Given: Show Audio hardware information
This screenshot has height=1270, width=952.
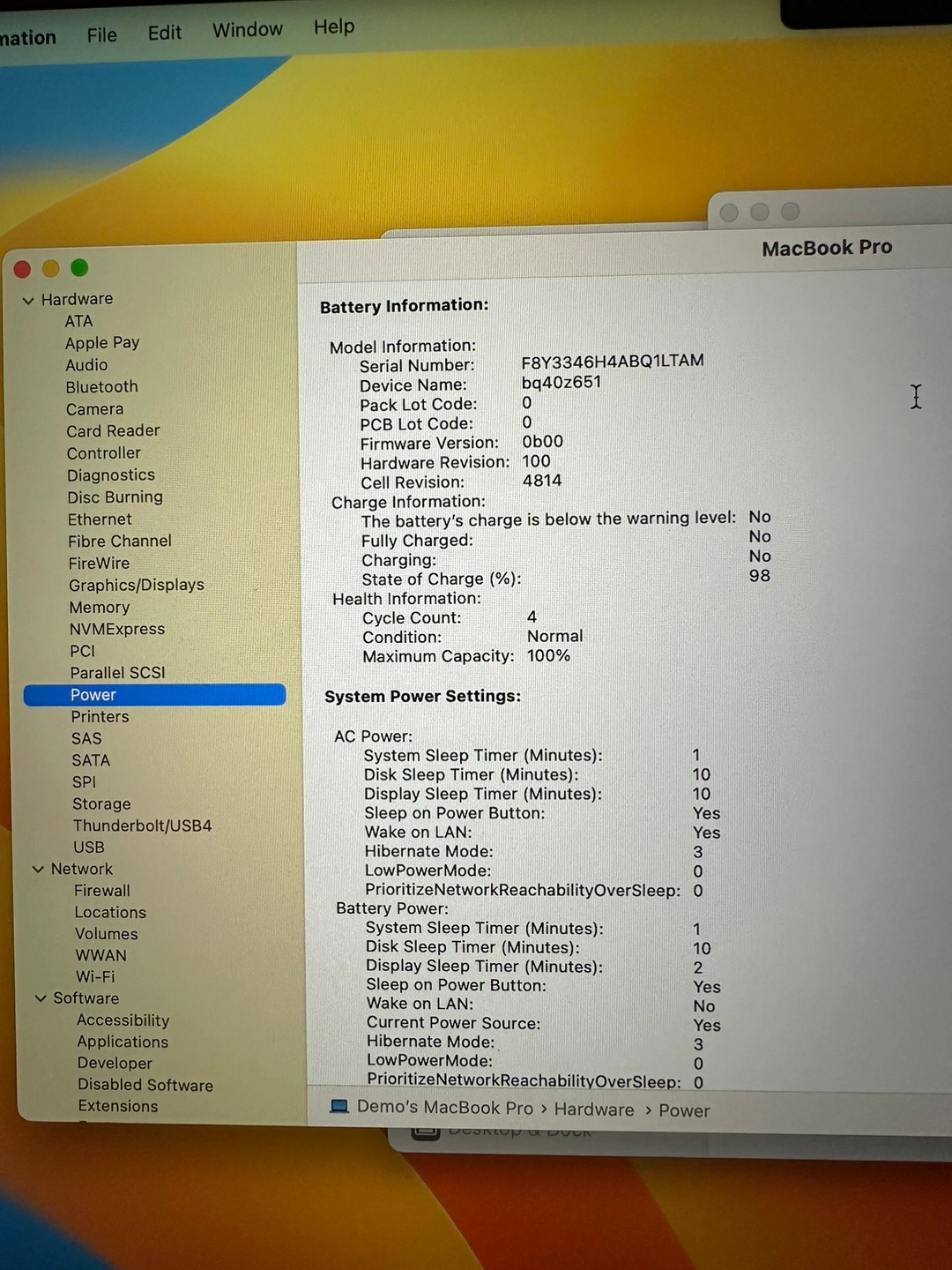Looking at the screenshot, I should pyautogui.click(x=86, y=365).
